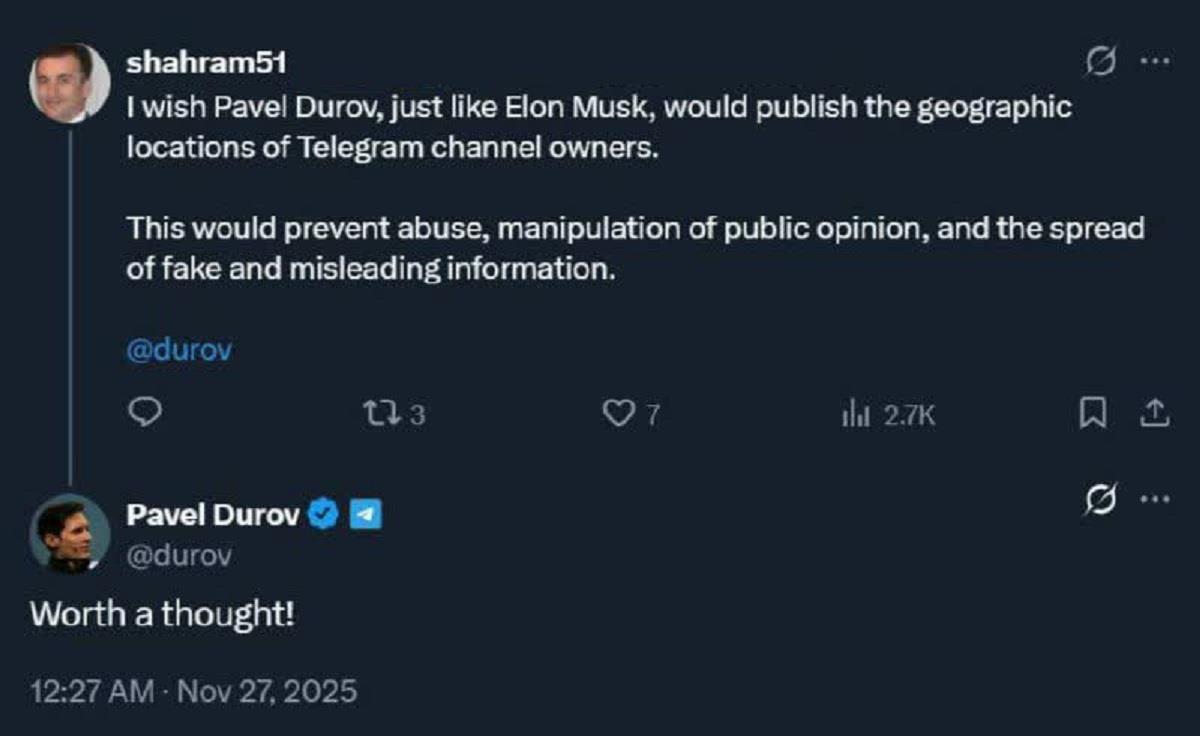This screenshot has width=1200, height=736.
Task: Open Grok icon on shahram51's post
Action: (1101, 62)
